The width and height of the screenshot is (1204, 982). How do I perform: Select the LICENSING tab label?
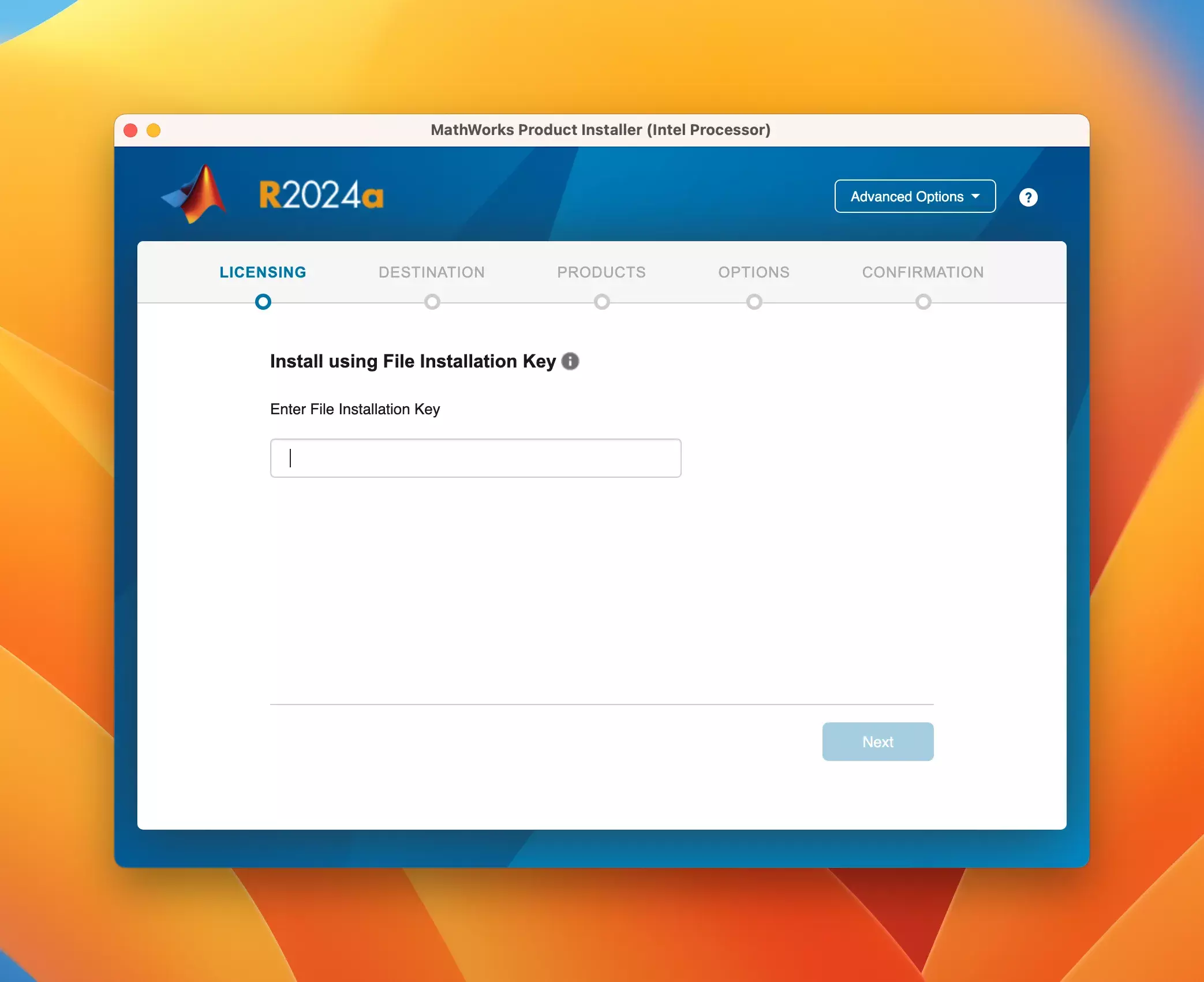[263, 272]
